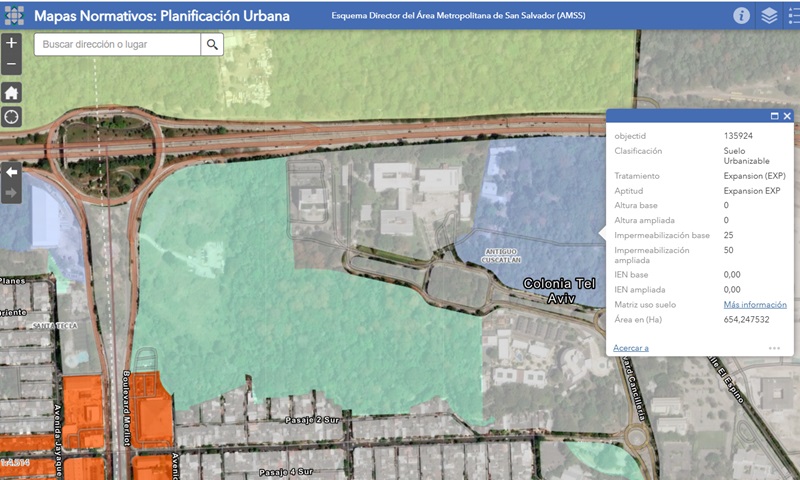Open the 'Más información' link
This screenshot has height=480, width=800.
click(x=755, y=304)
